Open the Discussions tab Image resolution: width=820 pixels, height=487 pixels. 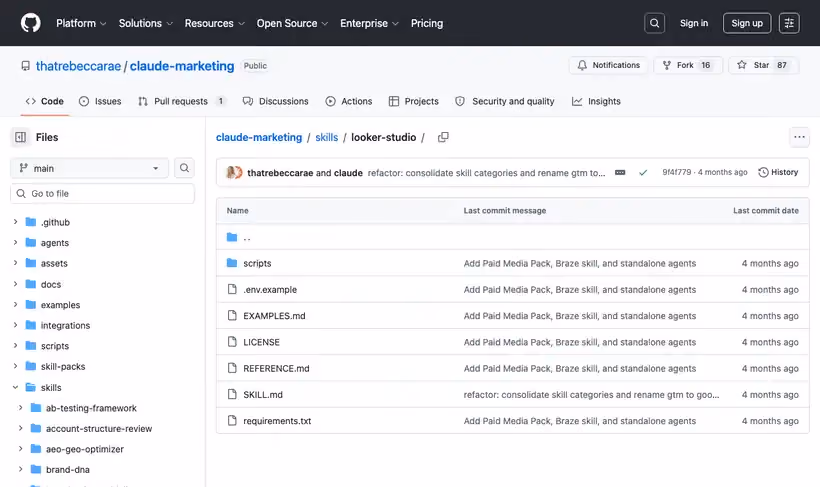click(276, 101)
